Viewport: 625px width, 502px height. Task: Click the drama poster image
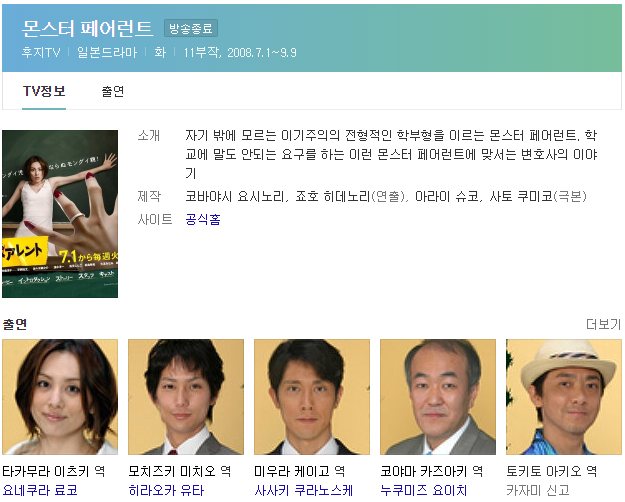60,214
